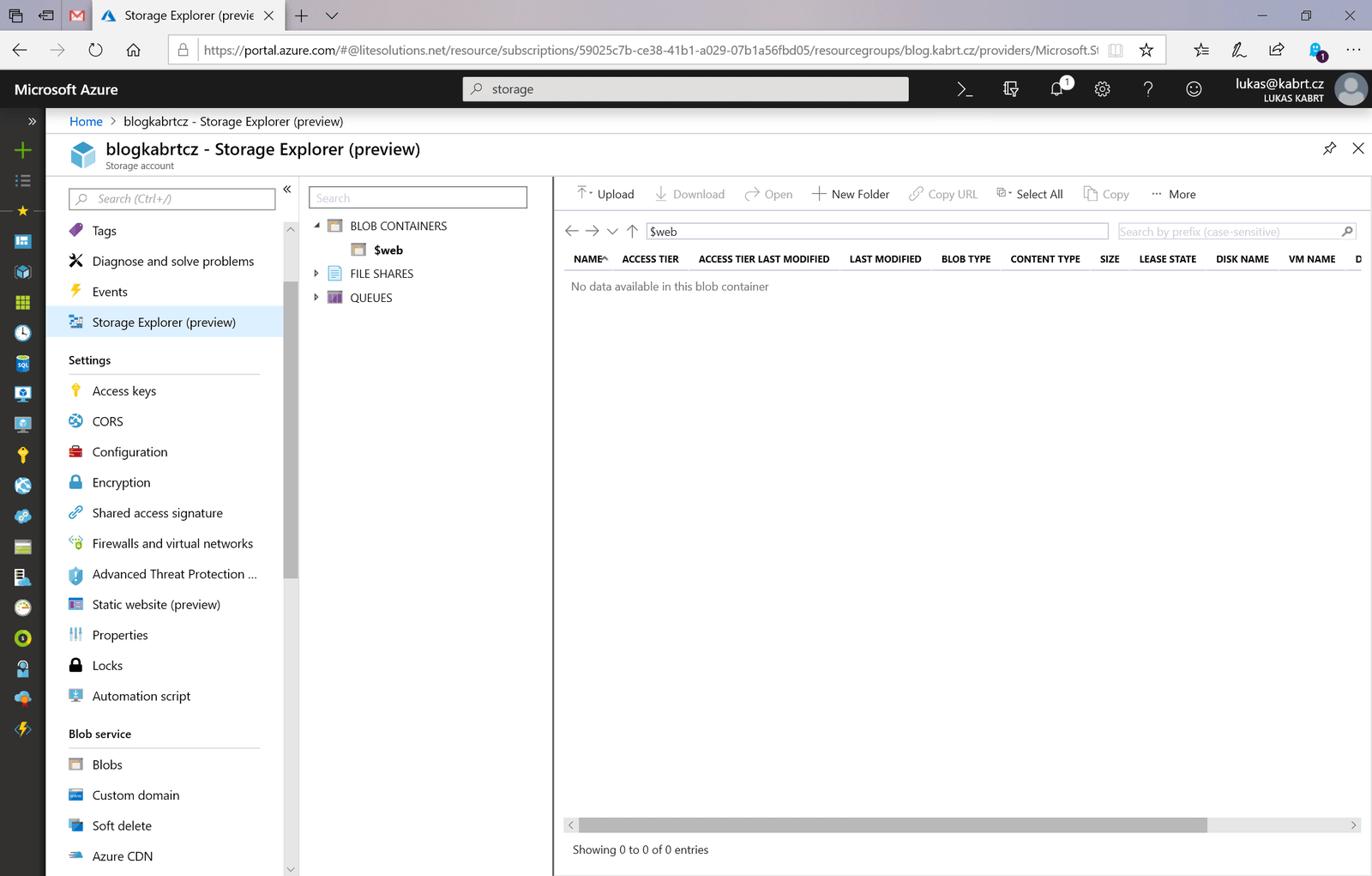Click the Microsoft Azure logo text
The width and height of the screenshot is (1372, 876).
[66, 89]
